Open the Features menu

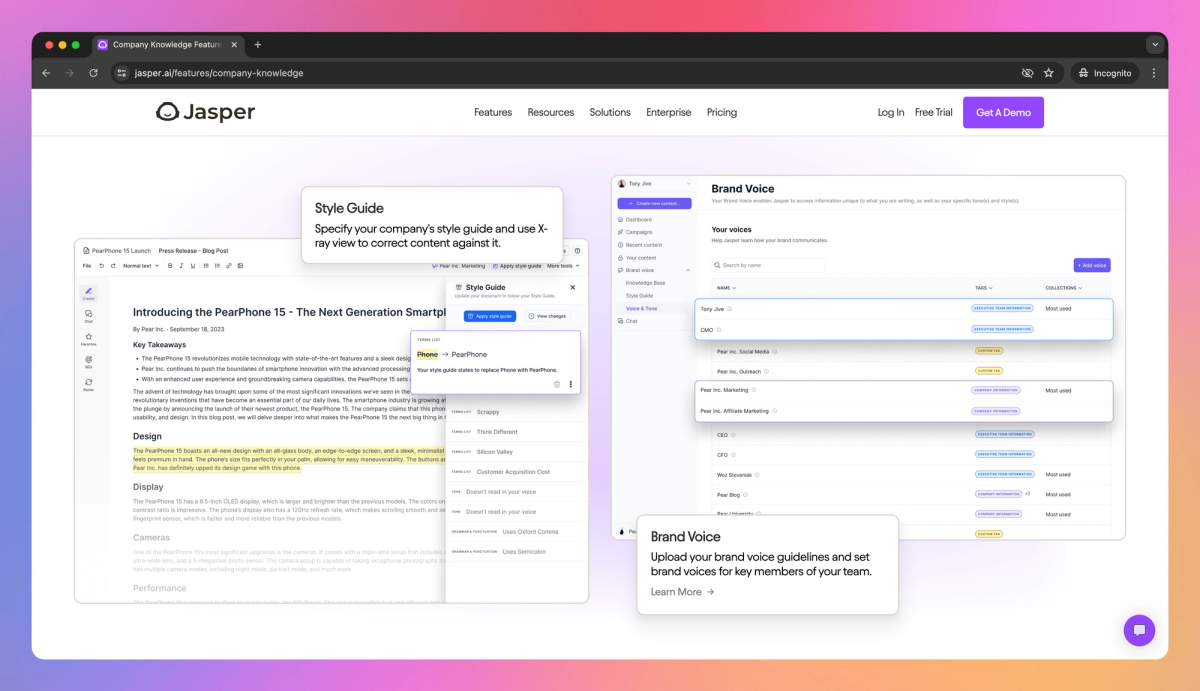click(493, 113)
